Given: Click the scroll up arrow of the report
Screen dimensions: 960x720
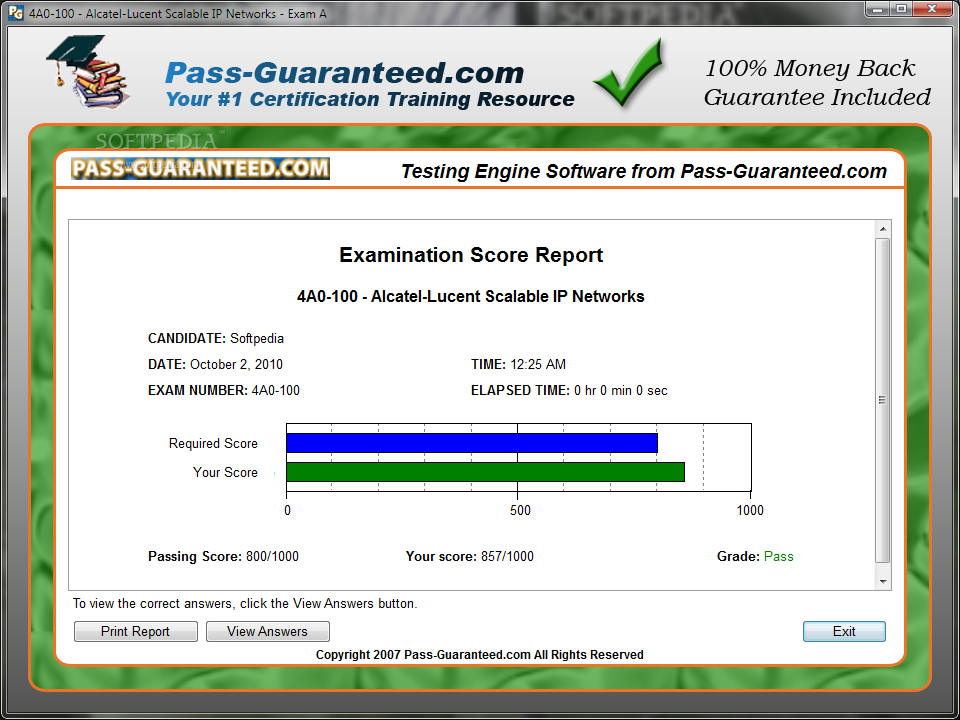Looking at the screenshot, I should click(882, 230).
